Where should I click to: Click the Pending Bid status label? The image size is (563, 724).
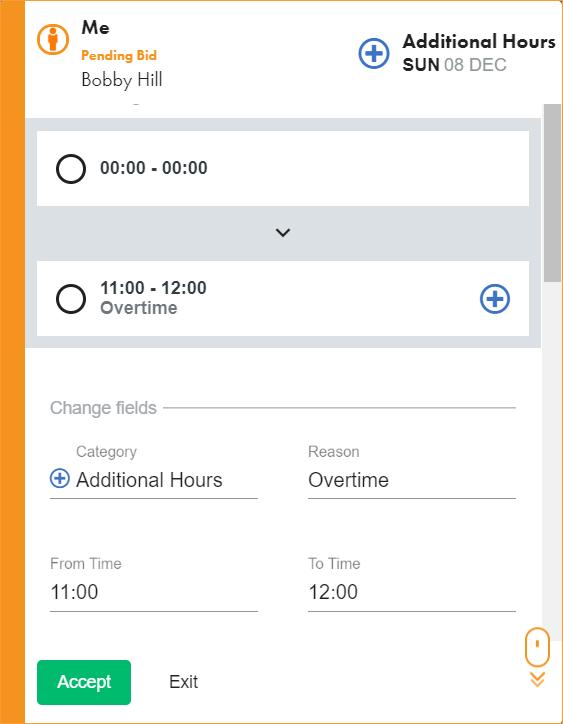119,55
